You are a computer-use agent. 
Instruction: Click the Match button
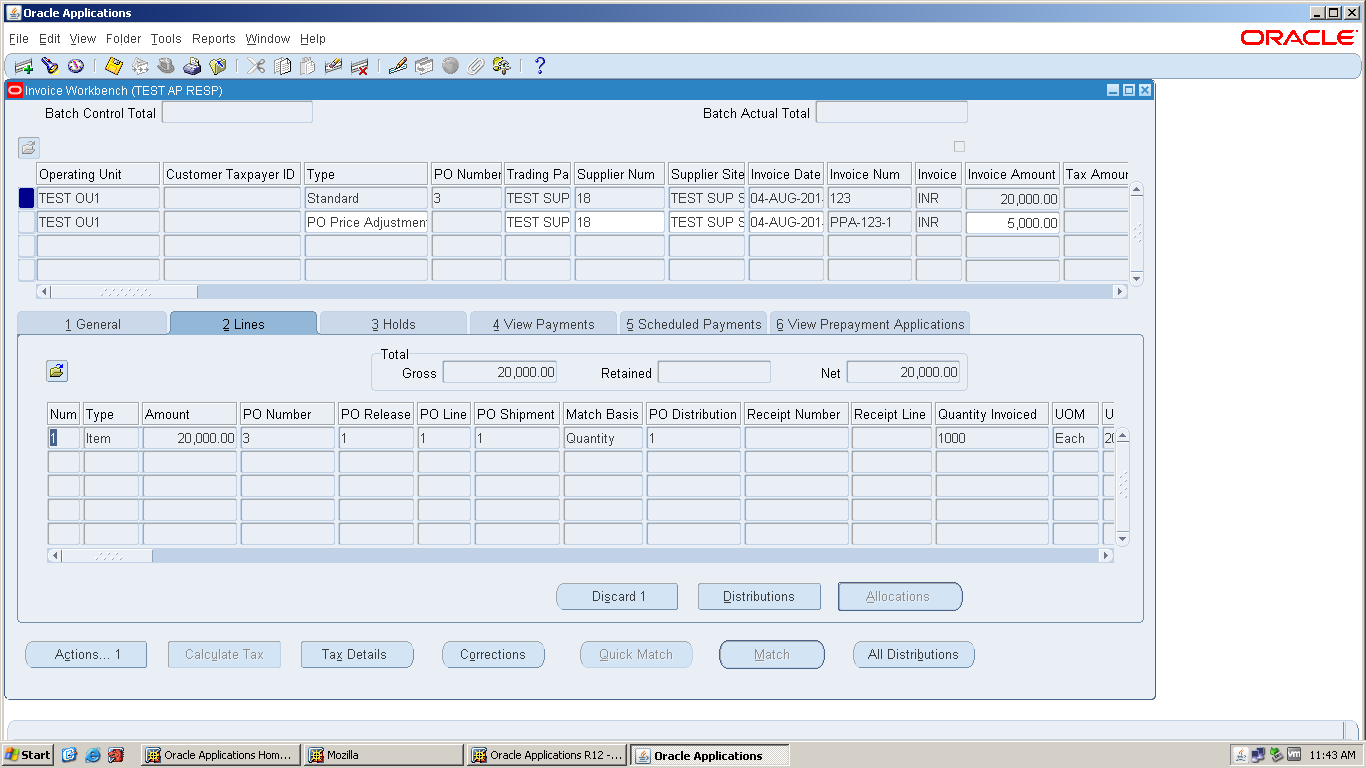pos(772,654)
